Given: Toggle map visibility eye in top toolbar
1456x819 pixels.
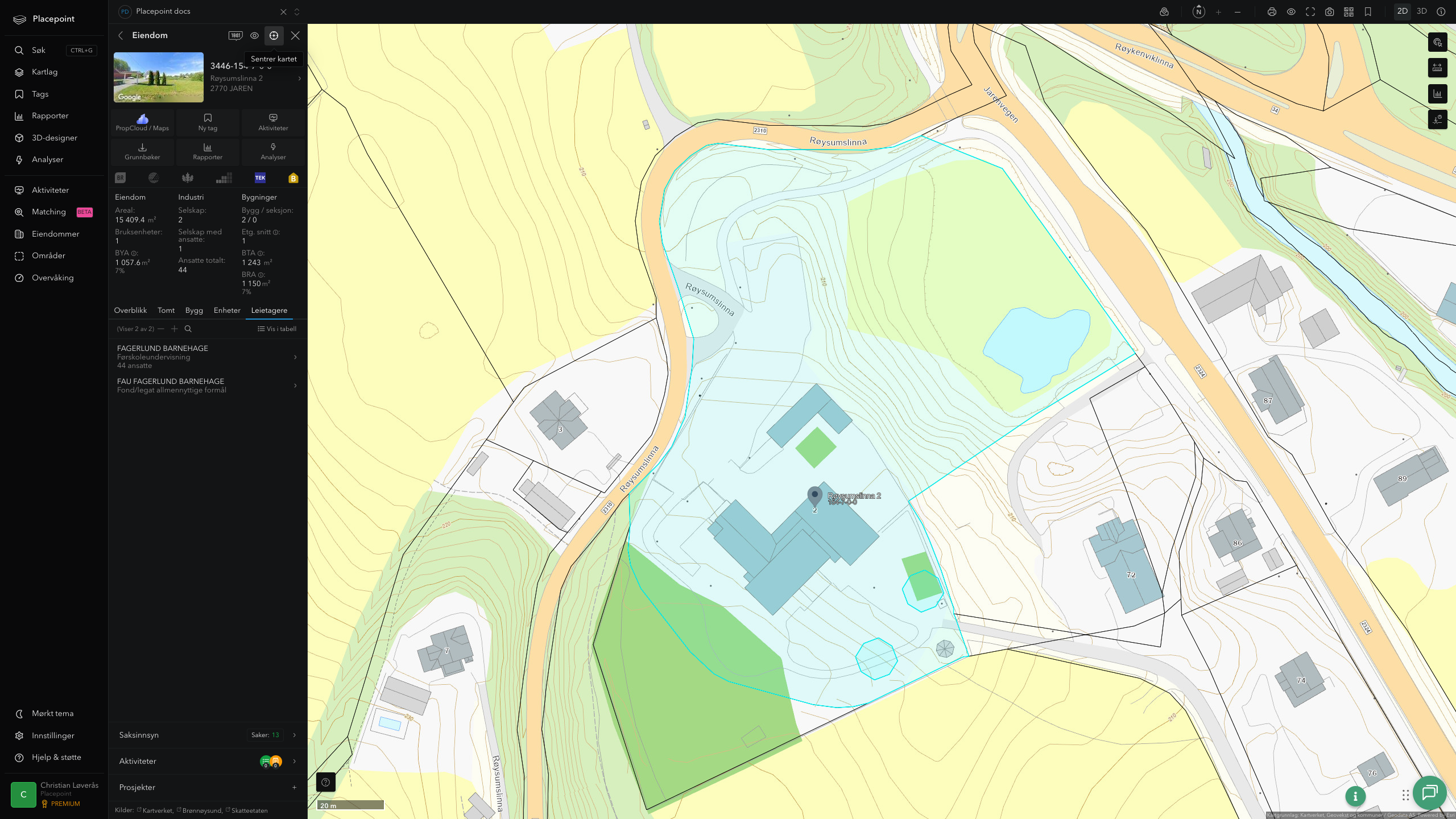Looking at the screenshot, I should [1291, 12].
